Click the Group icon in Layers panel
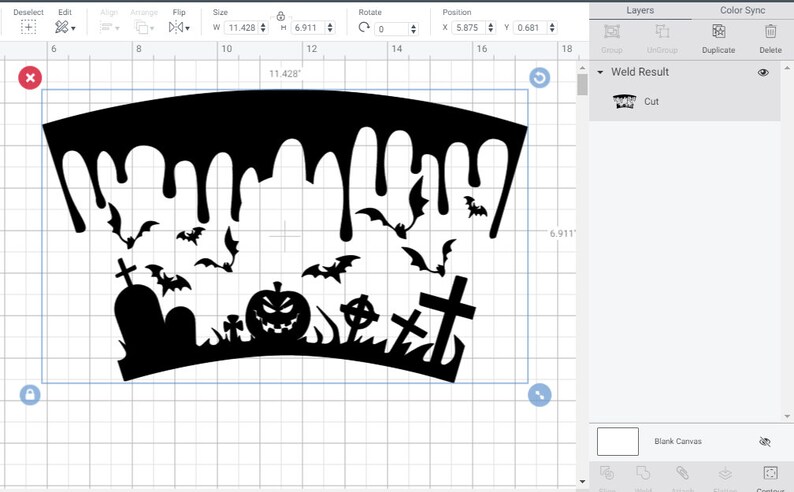794x492 pixels. tap(612, 32)
